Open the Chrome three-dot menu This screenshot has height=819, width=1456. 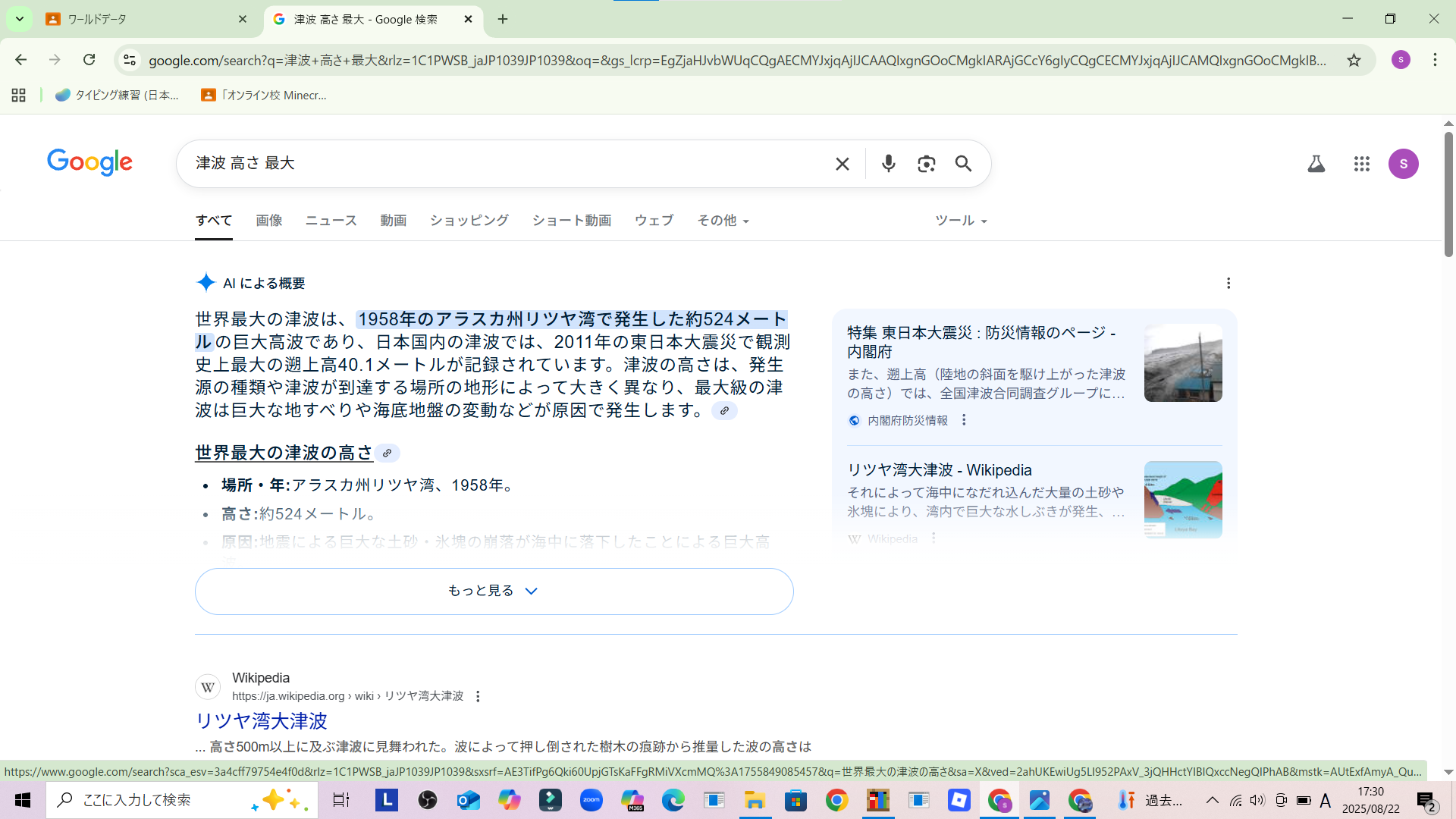coord(1435,60)
